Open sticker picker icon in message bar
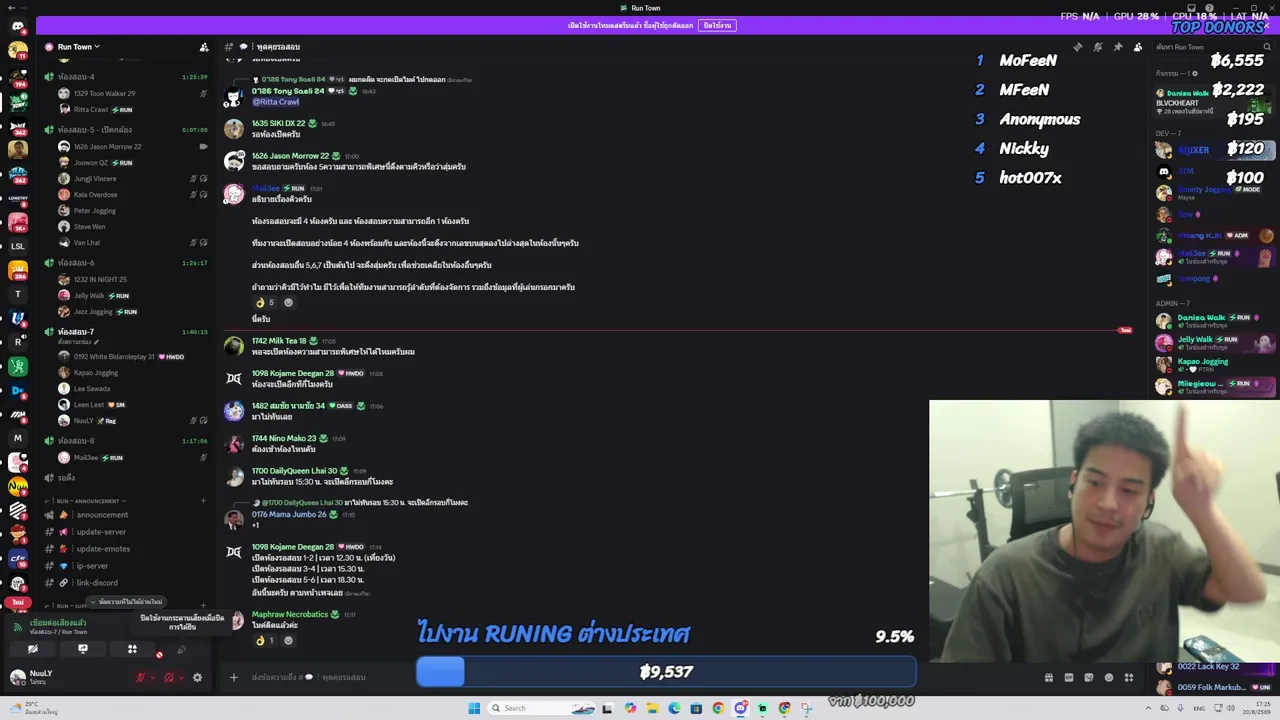Viewport: 1280px width, 720px height. (1088, 677)
